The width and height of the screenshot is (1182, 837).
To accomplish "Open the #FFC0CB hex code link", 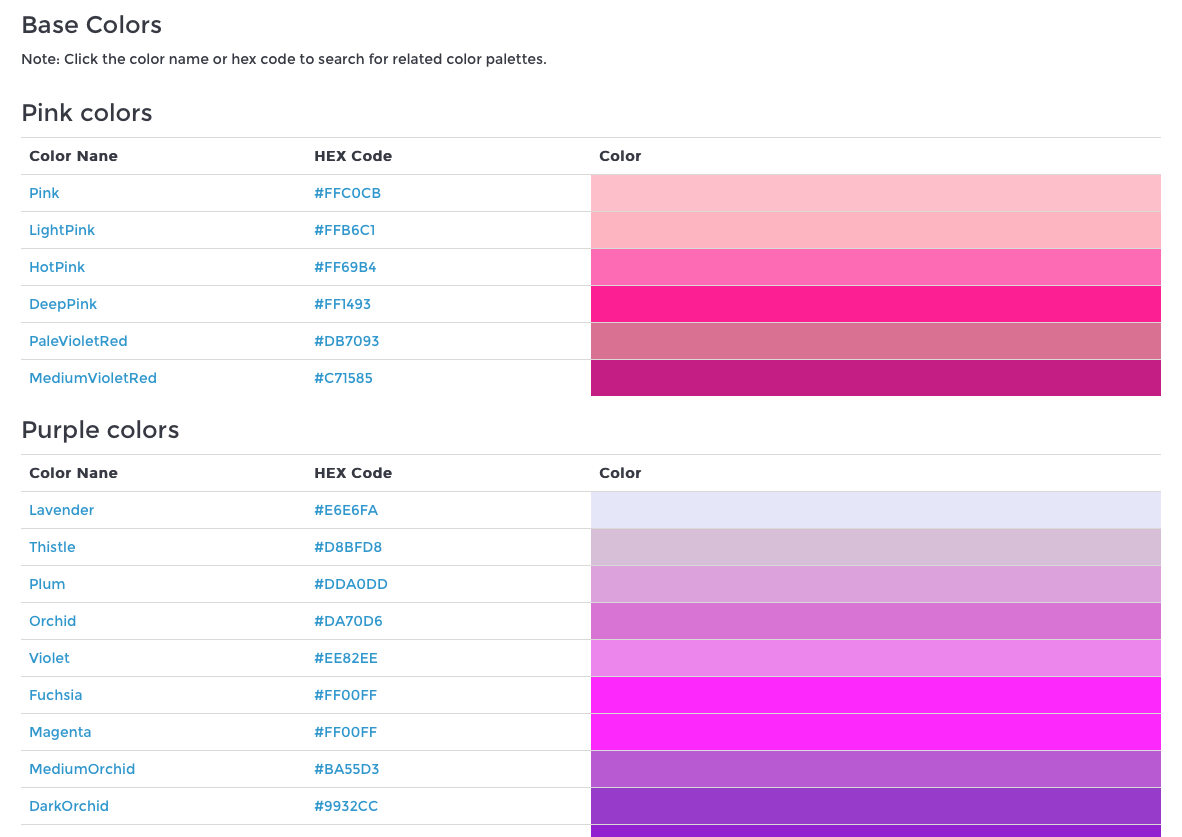I will click(347, 193).
